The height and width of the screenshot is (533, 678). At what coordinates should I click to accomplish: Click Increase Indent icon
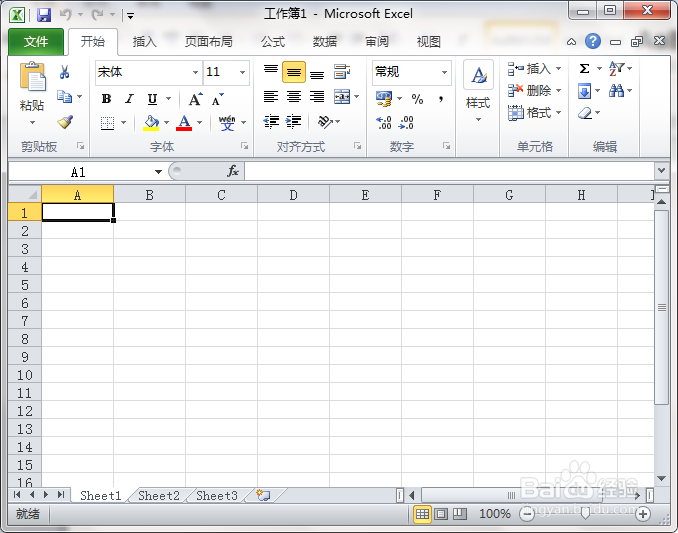[x=294, y=122]
